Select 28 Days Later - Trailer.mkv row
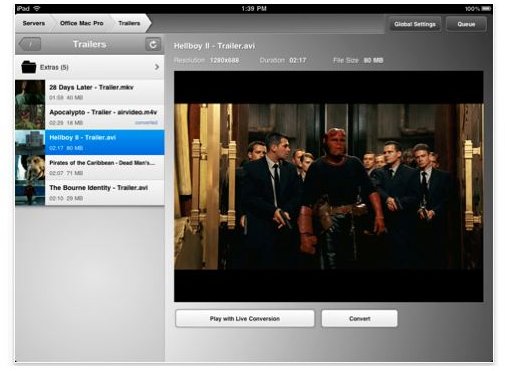505x371 pixels. click(90, 92)
